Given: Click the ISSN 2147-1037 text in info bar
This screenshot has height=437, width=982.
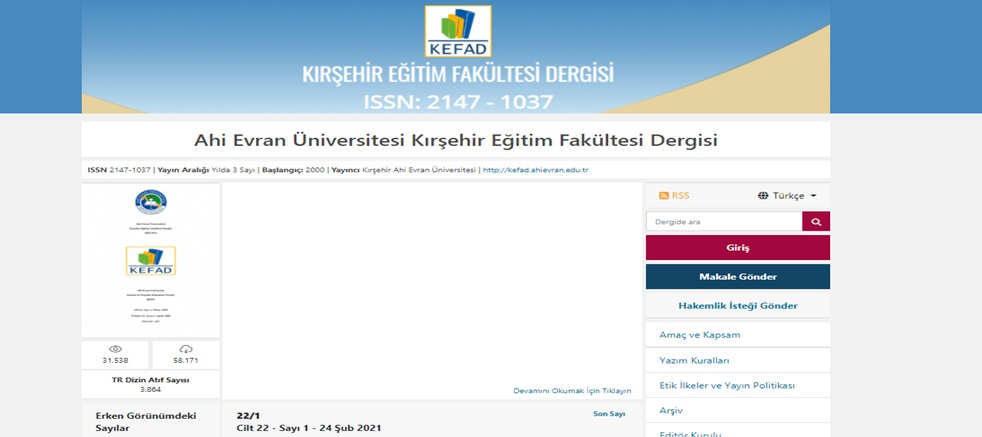Looking at the screenshot, I should [x=119, y=170].
